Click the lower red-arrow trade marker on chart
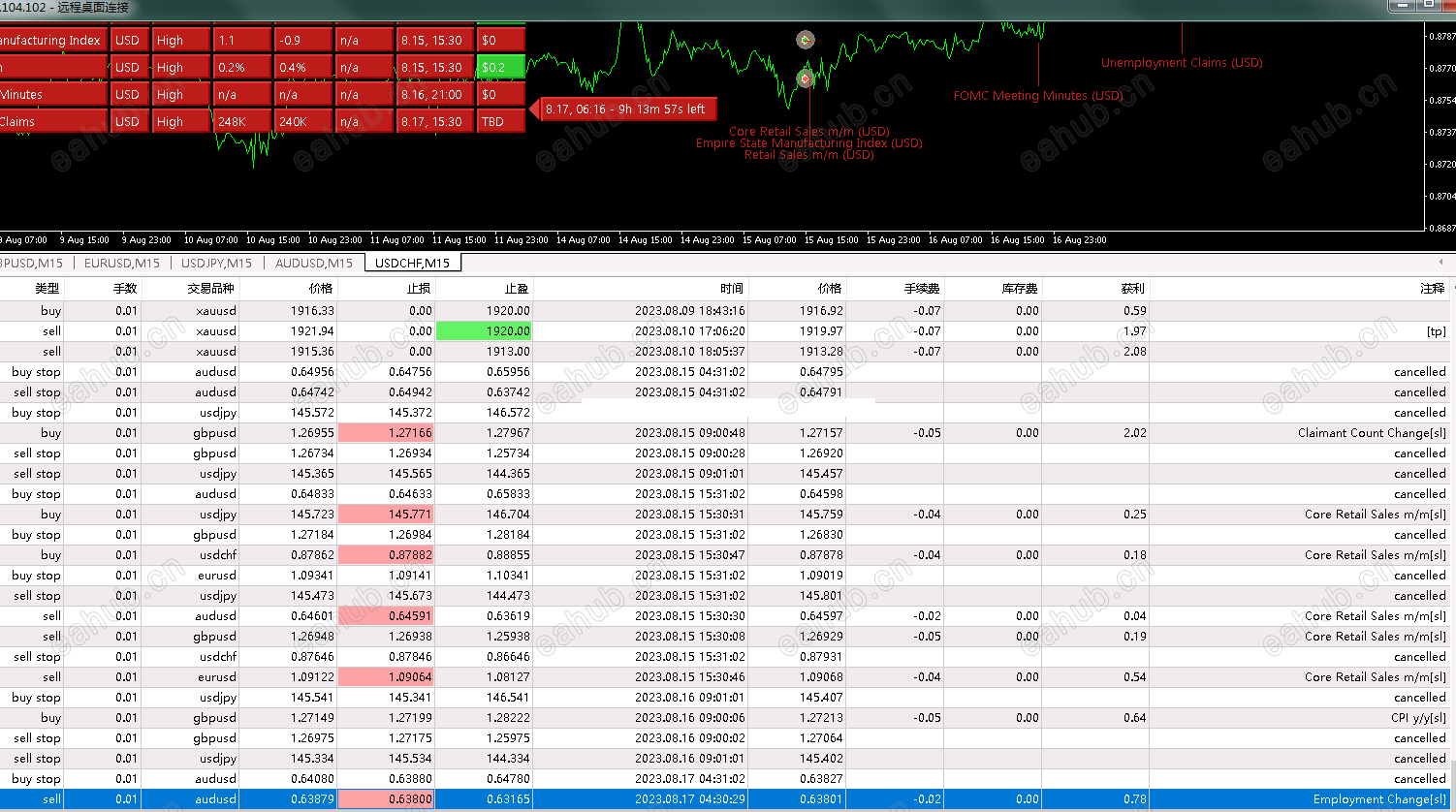 [x=806, y=78]
